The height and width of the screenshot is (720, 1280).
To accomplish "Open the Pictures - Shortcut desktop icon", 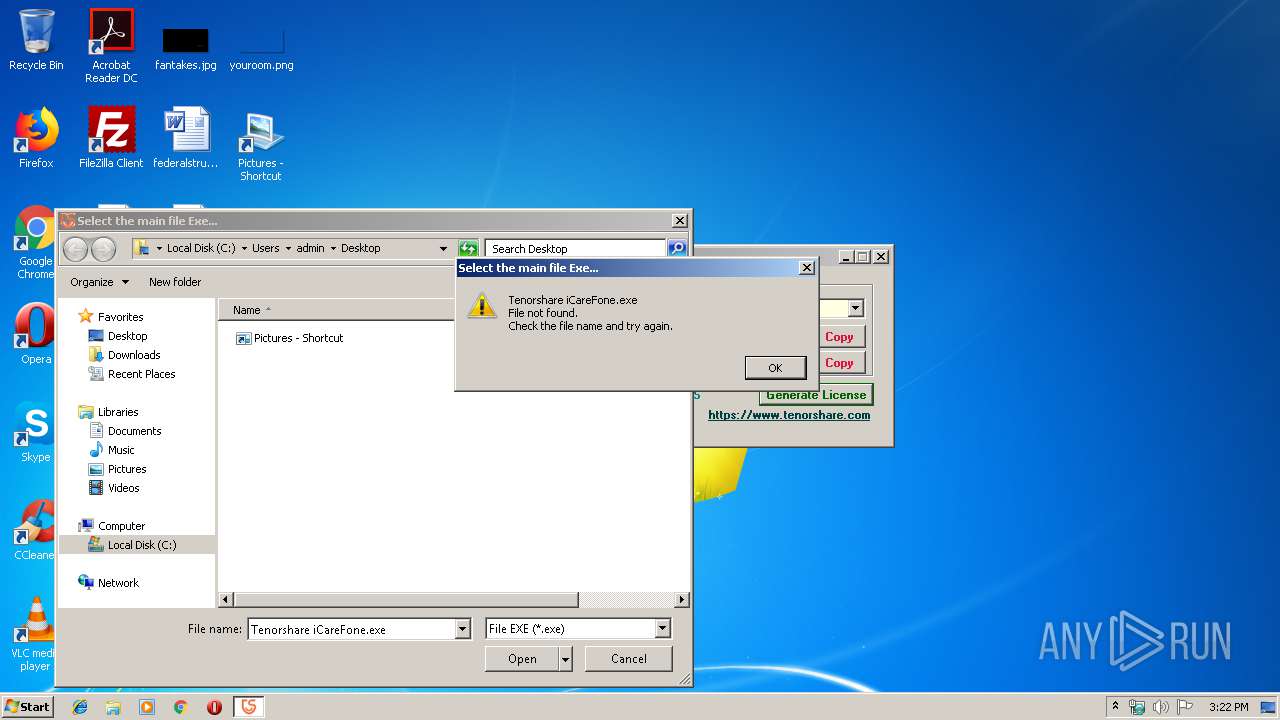I will click(x=261, y=145).
